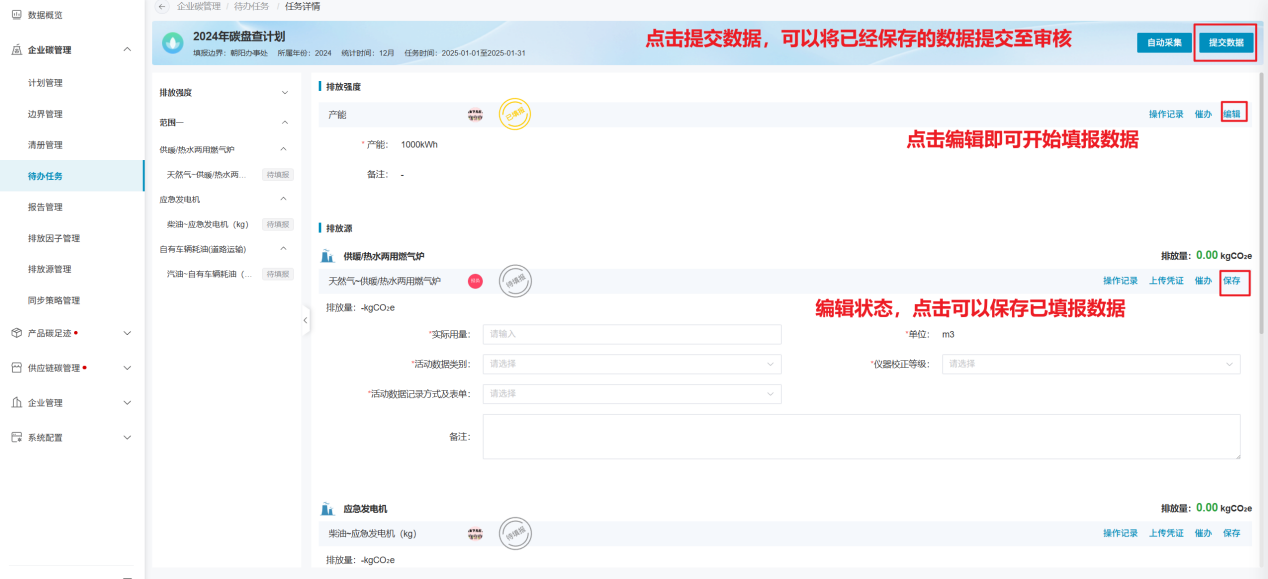Expand the 排放强度 section in the tree
The height and width of the screenshot is (579, 1268).
[284, 93]
